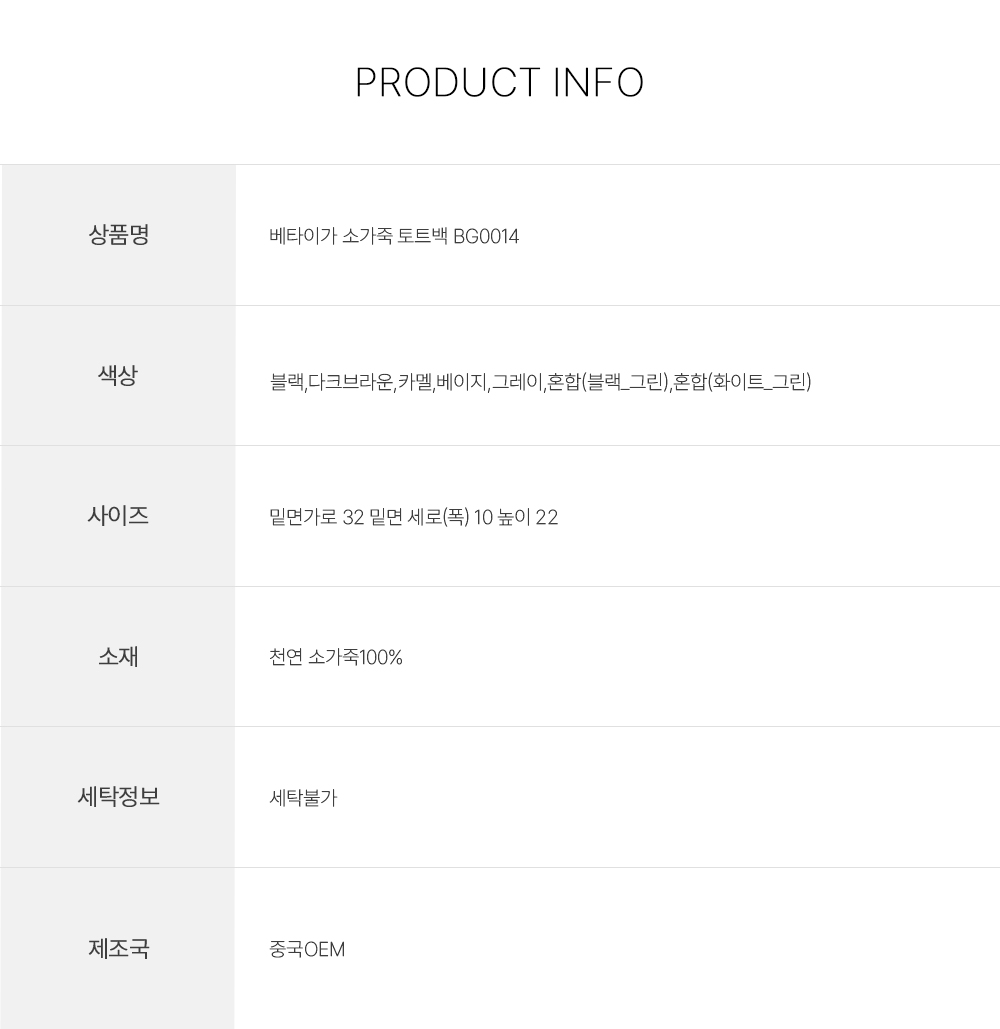The image size is (1000, 1029).
Task: Click the PRODUCT INFO heading
Action: point(499,83)
